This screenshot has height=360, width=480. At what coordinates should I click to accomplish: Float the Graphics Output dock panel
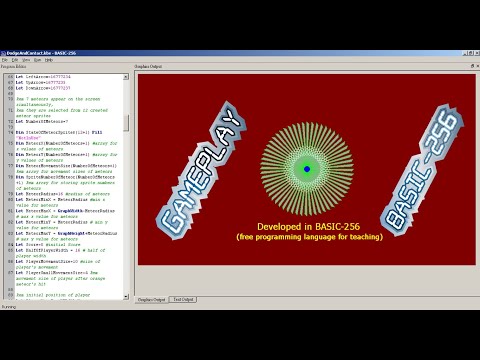click(472, 66)
